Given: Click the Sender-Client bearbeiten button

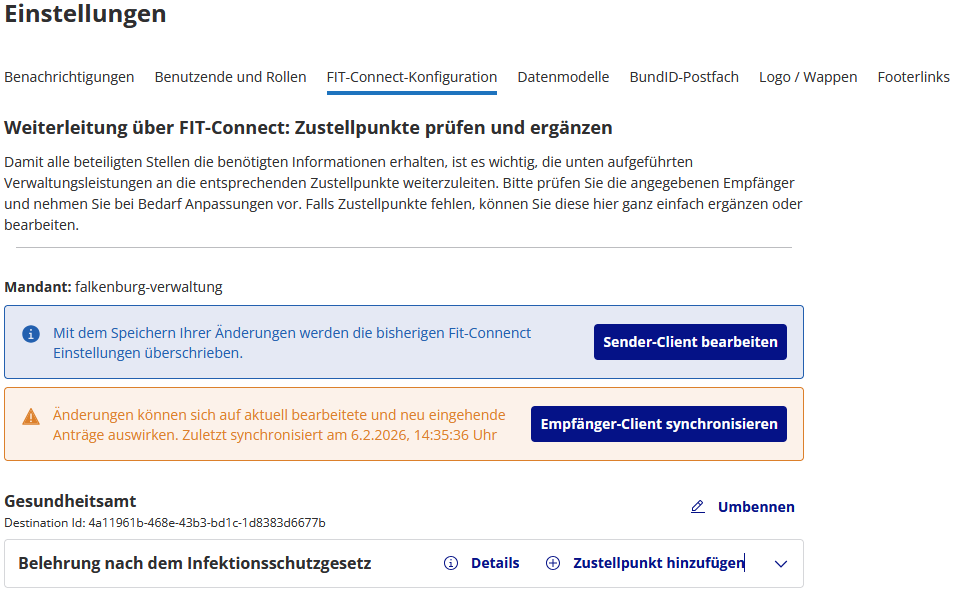Looking at the screenshot, I should [x=690, y=341].
